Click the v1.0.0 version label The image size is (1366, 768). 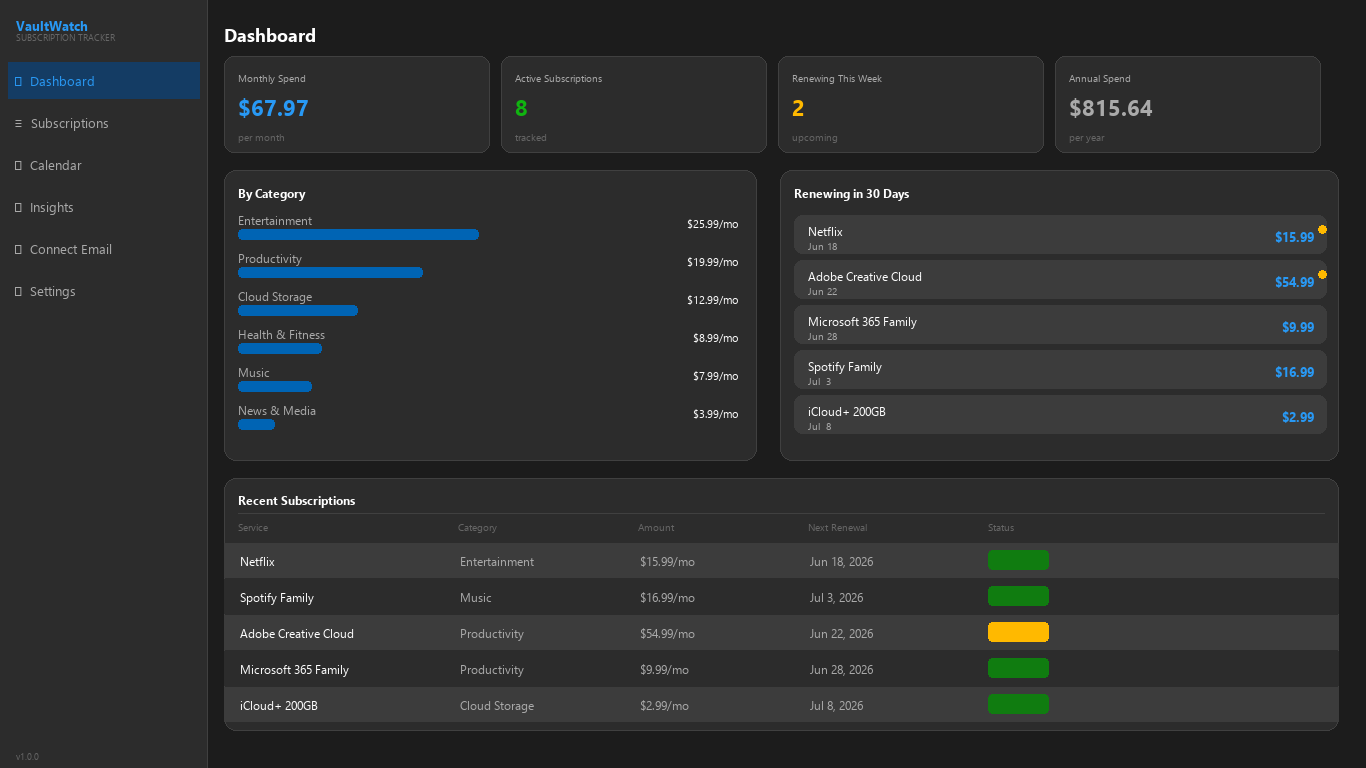pos(27,757)
